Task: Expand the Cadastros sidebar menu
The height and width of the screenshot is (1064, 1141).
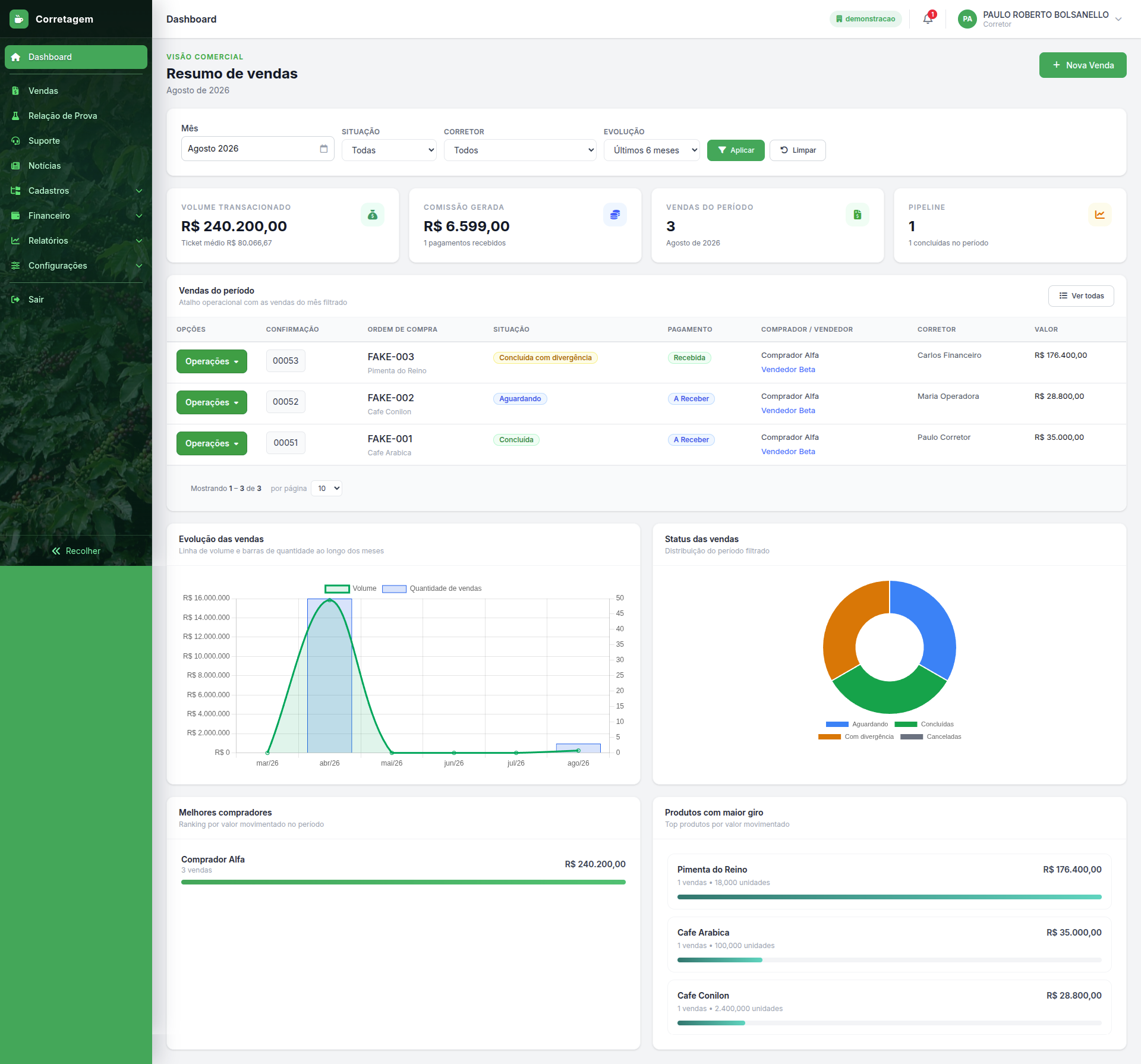Action: tap(76, 191)
